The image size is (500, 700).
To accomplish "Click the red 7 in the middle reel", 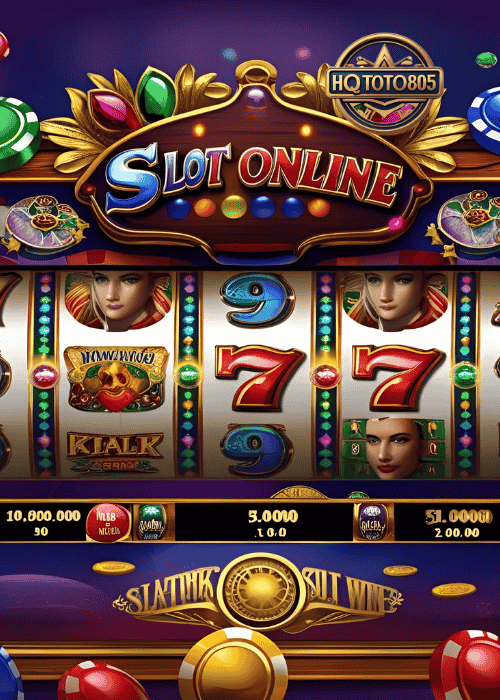I will coord(259,378).
